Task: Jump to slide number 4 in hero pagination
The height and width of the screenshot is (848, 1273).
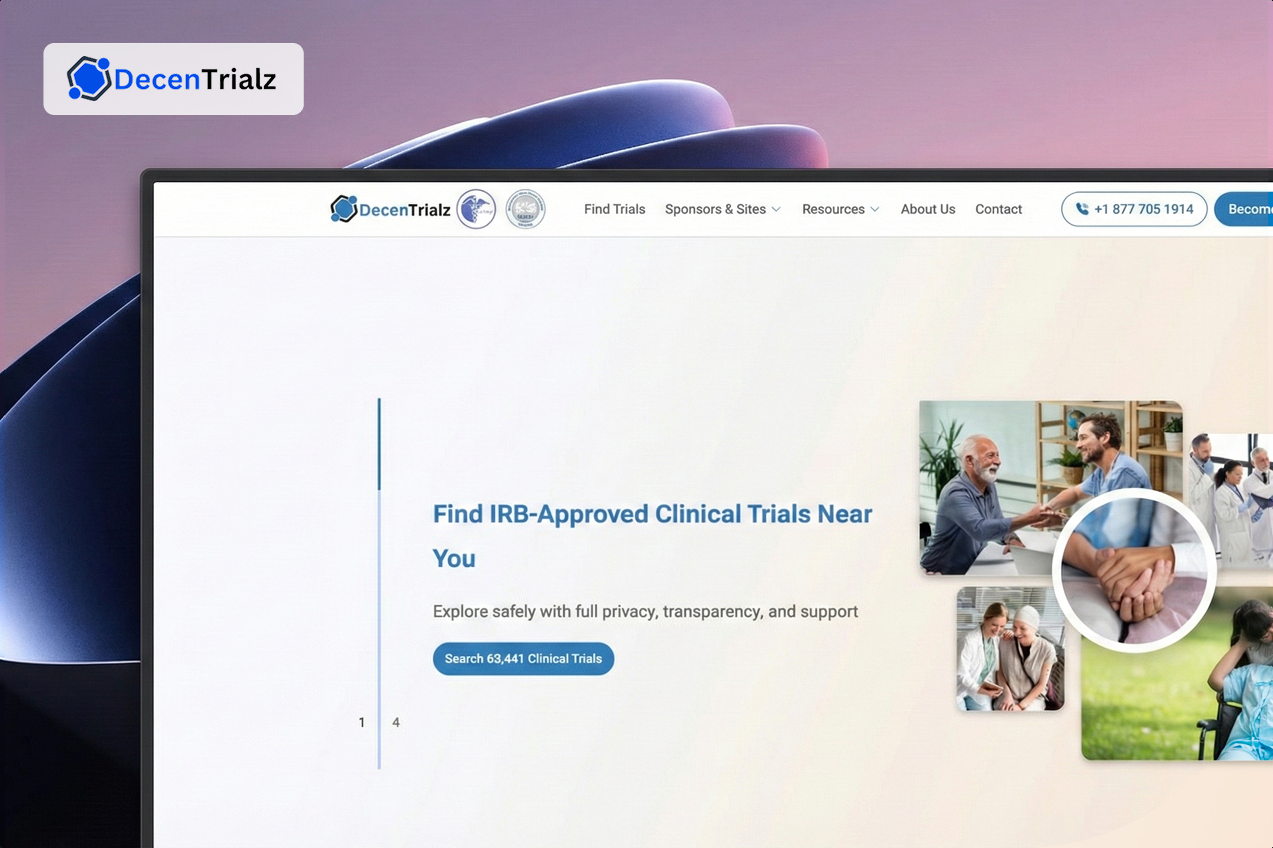Action: tap(396, 722)
